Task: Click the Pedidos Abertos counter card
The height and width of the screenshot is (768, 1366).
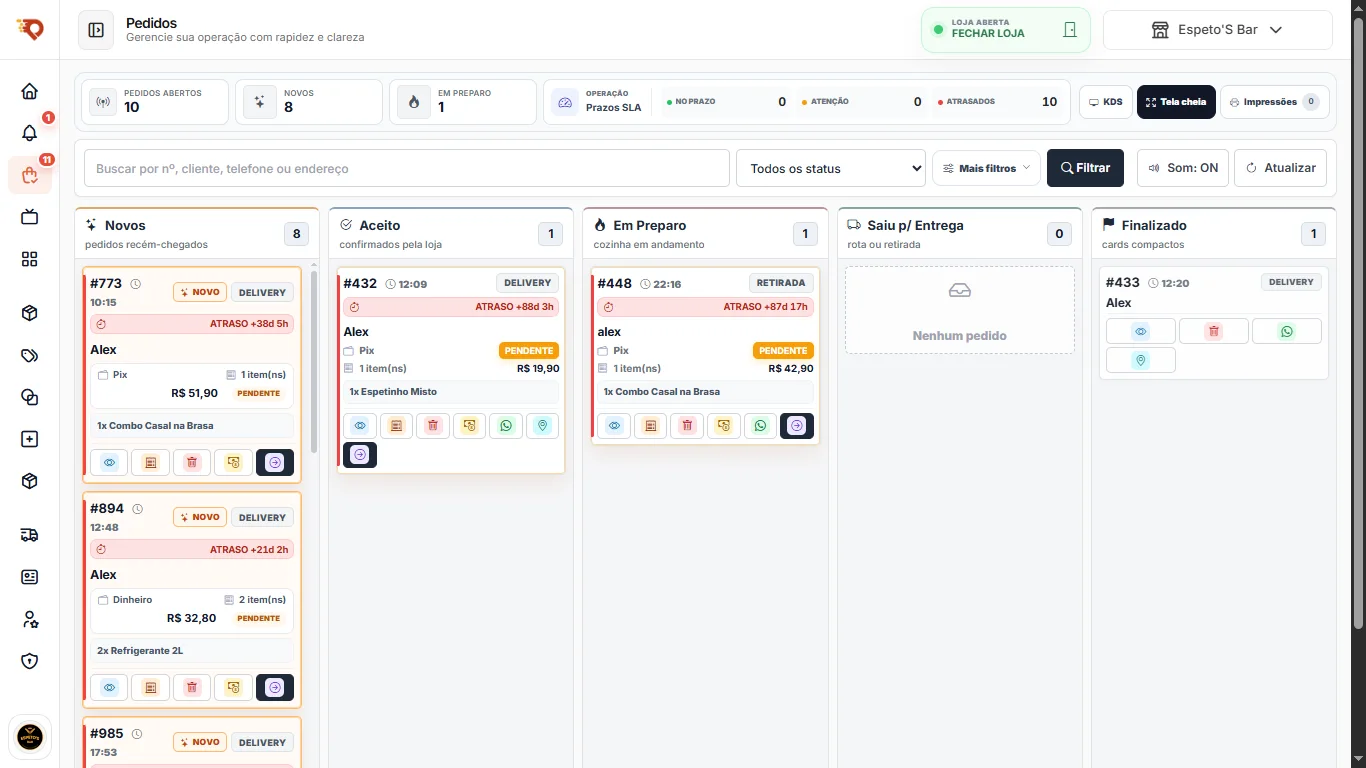Action: click(x=155, y=102)
